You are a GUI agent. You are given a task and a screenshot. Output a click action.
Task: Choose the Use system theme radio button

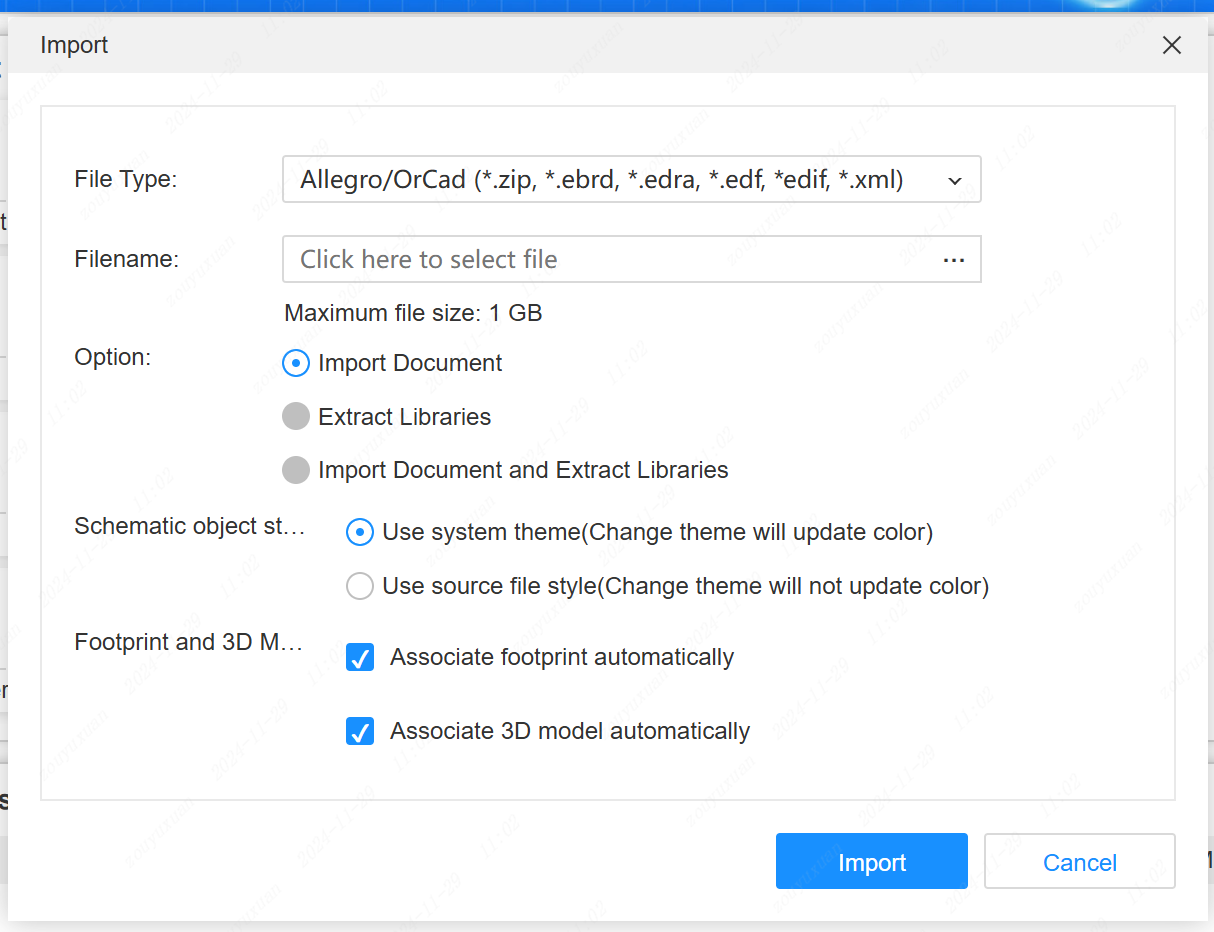click(x=360, y=533)
